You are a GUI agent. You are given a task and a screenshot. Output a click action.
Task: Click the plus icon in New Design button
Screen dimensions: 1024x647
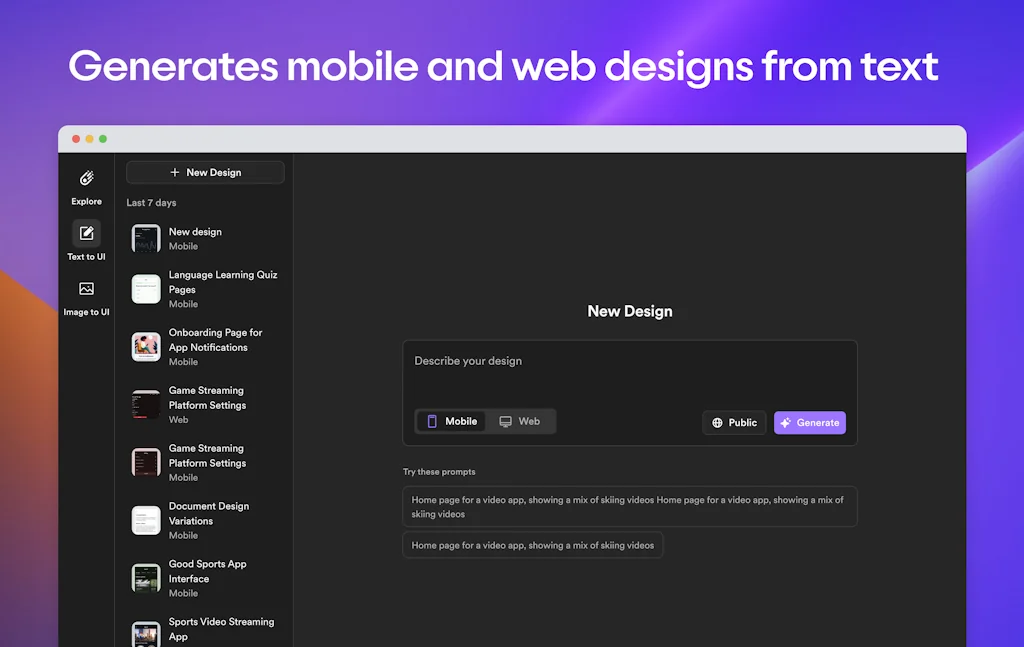(174, 172)
